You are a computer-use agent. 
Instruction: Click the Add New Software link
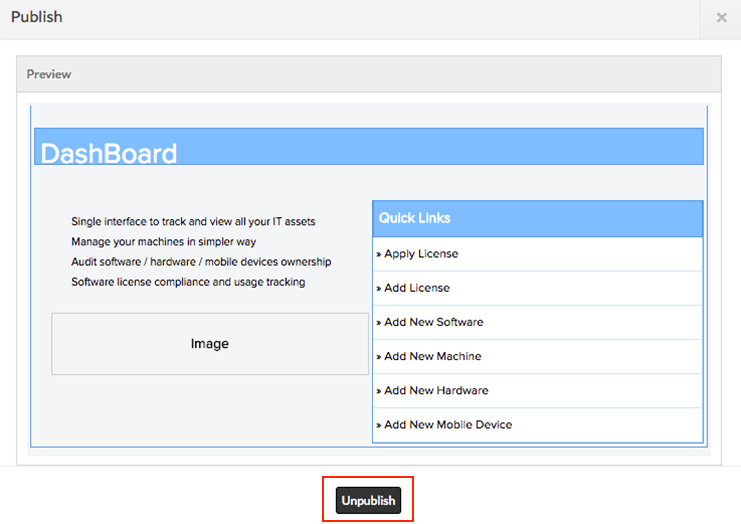433,322
